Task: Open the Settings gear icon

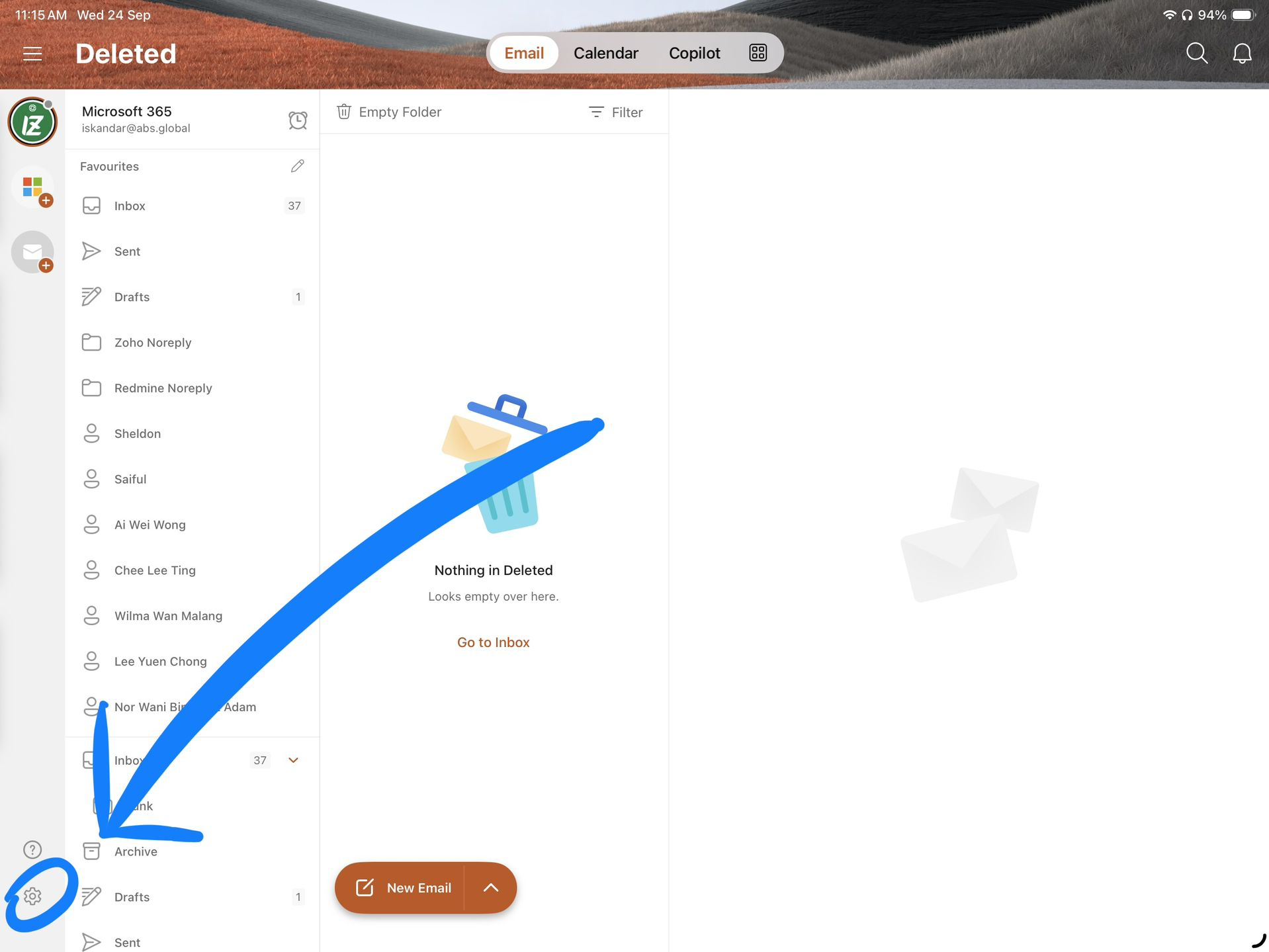Action: coord(32,896)
